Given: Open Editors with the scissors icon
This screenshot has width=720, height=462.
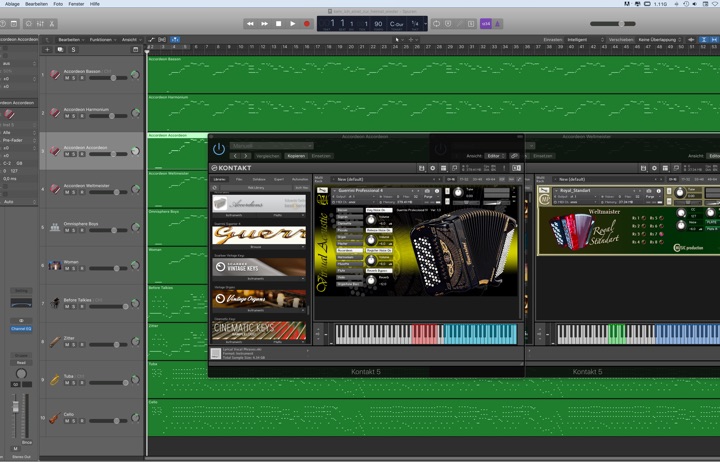Looking at the screenshot, I should tap(52, 23).
